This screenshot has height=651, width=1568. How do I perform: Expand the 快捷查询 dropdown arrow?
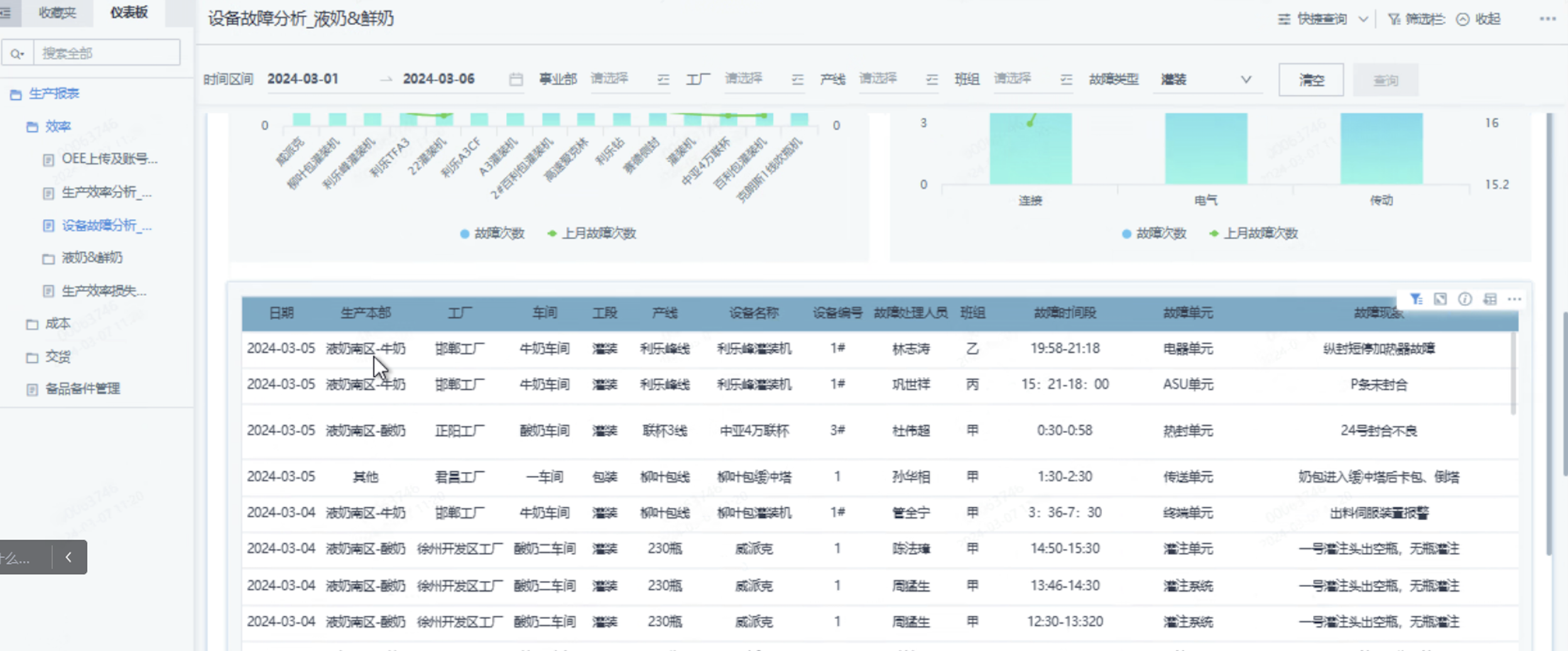click(1363, 19)
